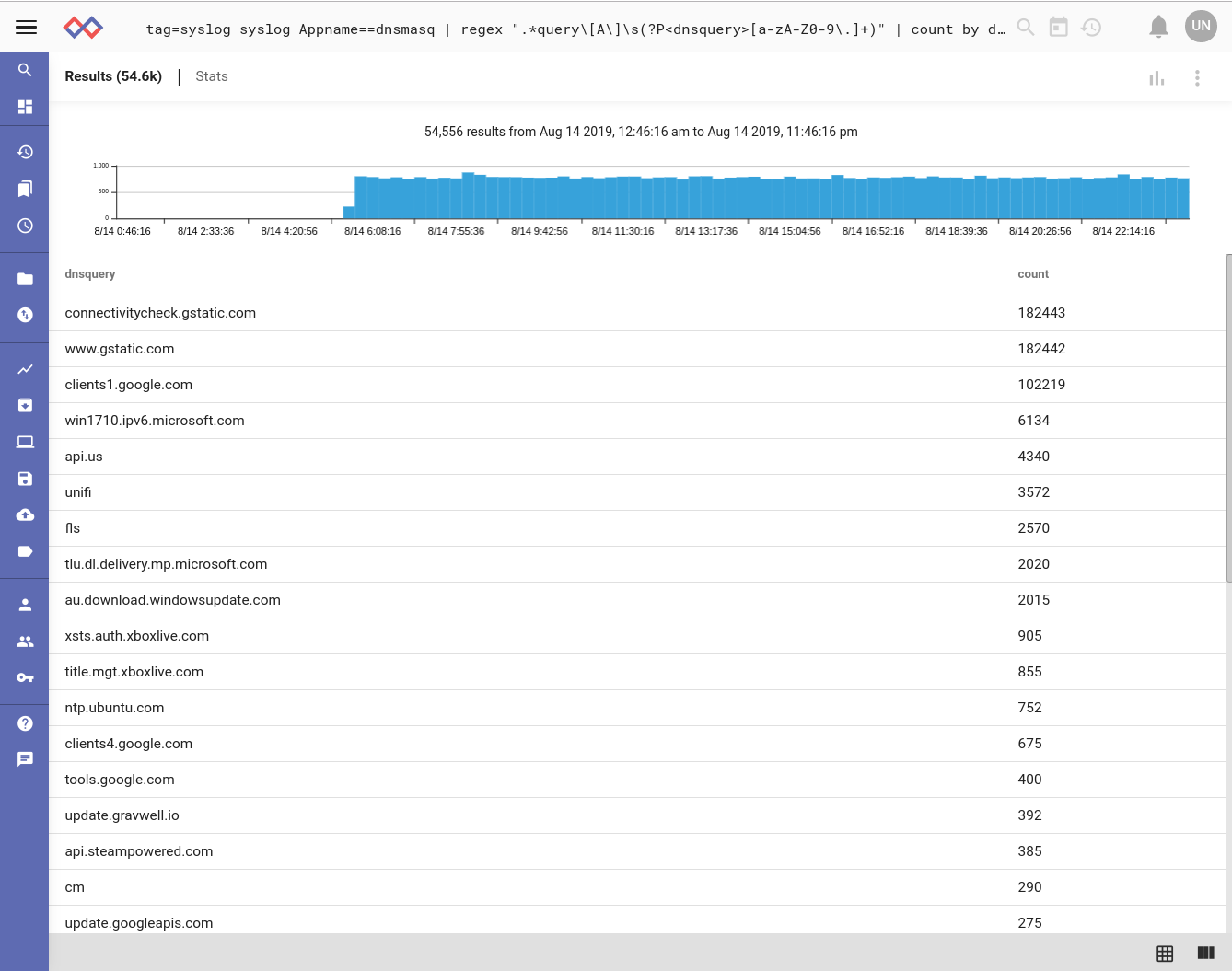Select the title.mgt.xboxlive.com row
Screen dimensions: 1232x971
(637, 672)
